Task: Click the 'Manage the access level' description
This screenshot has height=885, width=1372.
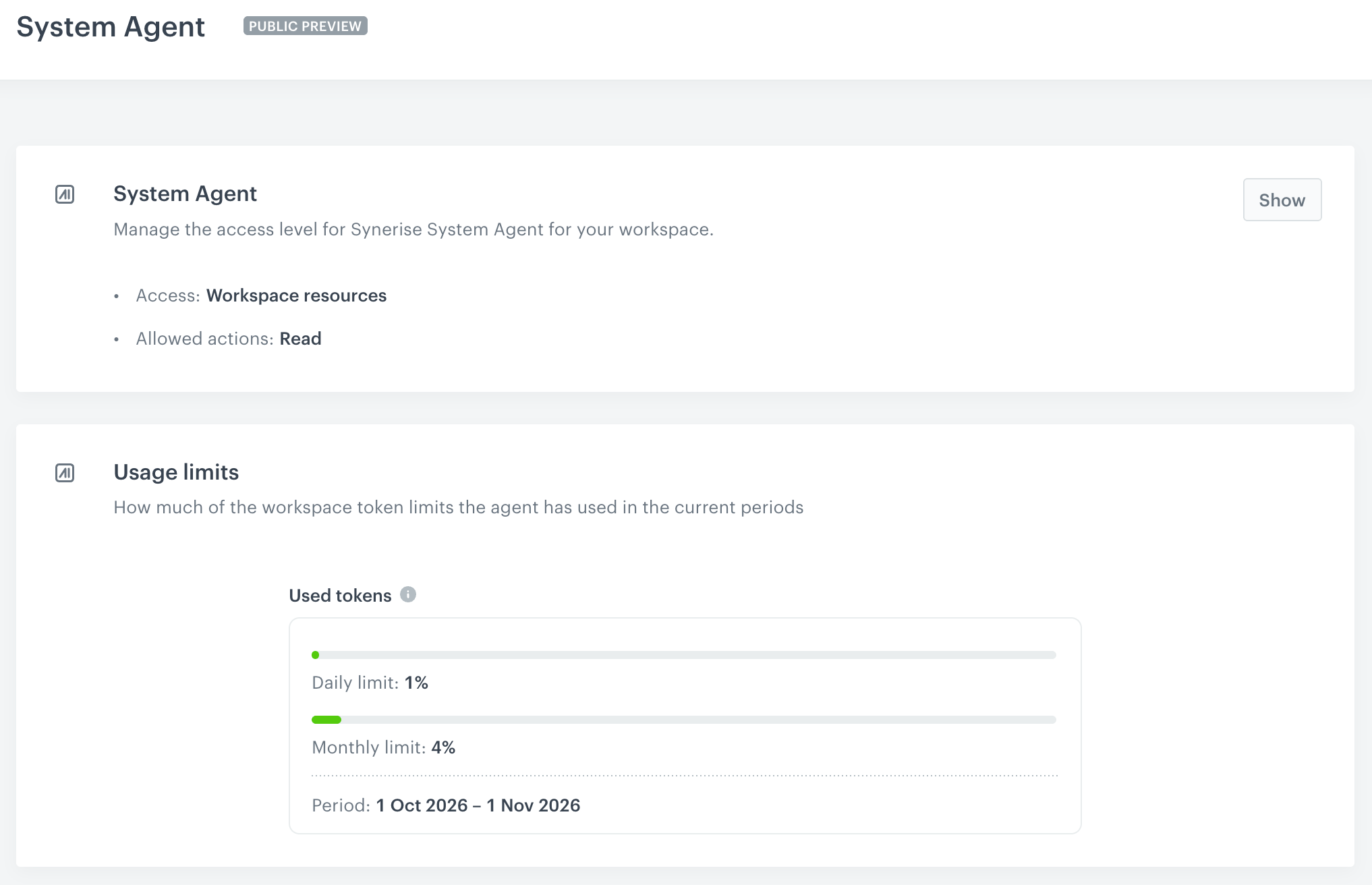Action: 413,229
